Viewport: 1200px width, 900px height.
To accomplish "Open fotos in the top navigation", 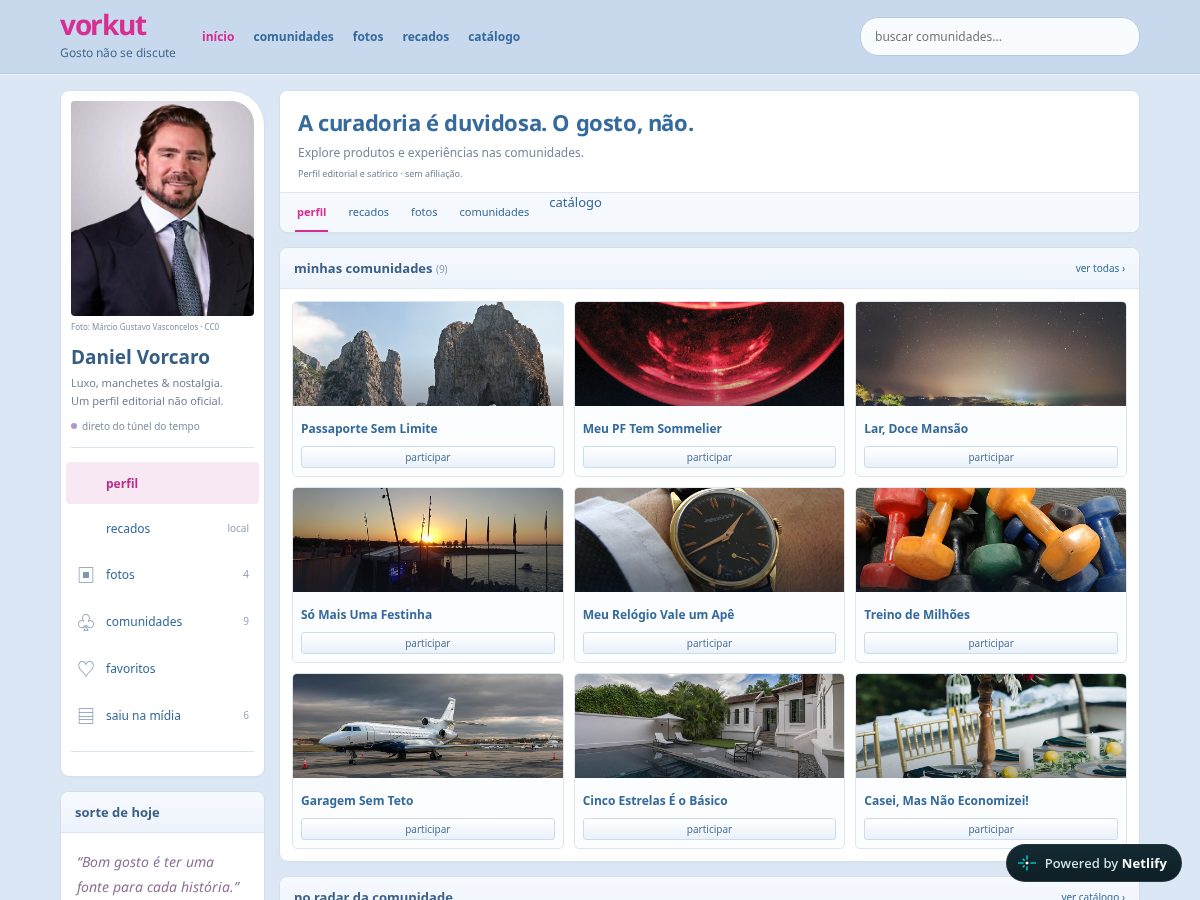I will [368, 36].
